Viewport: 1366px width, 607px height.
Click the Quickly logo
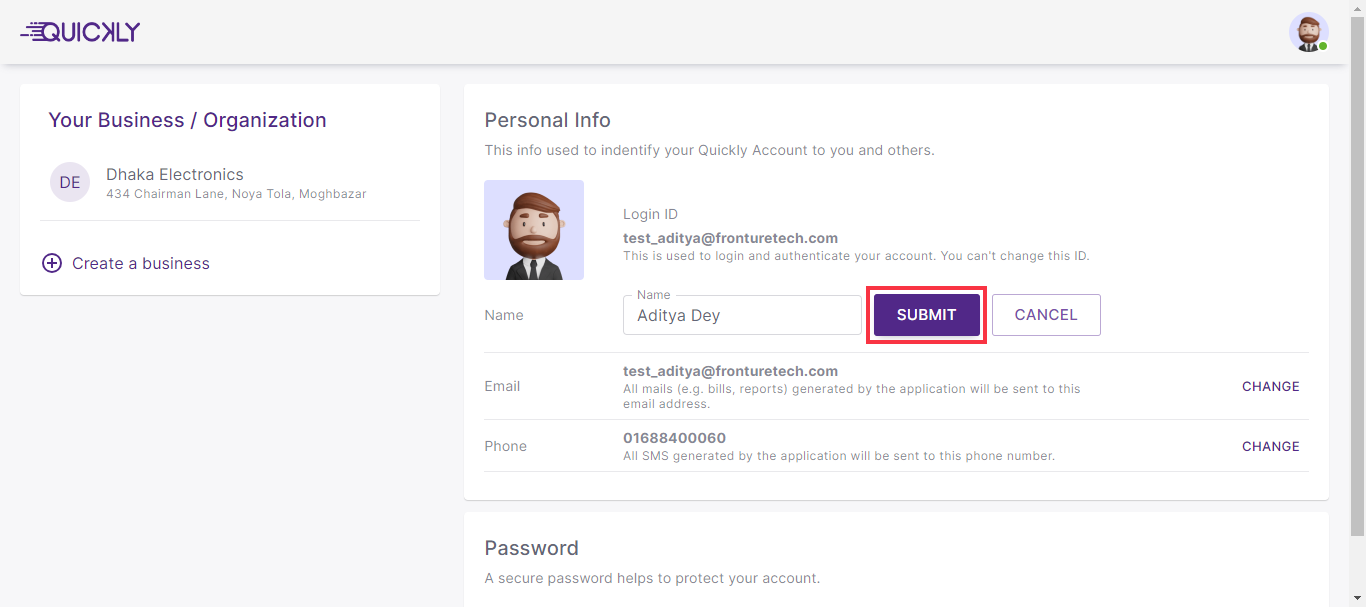pos(80,32)
